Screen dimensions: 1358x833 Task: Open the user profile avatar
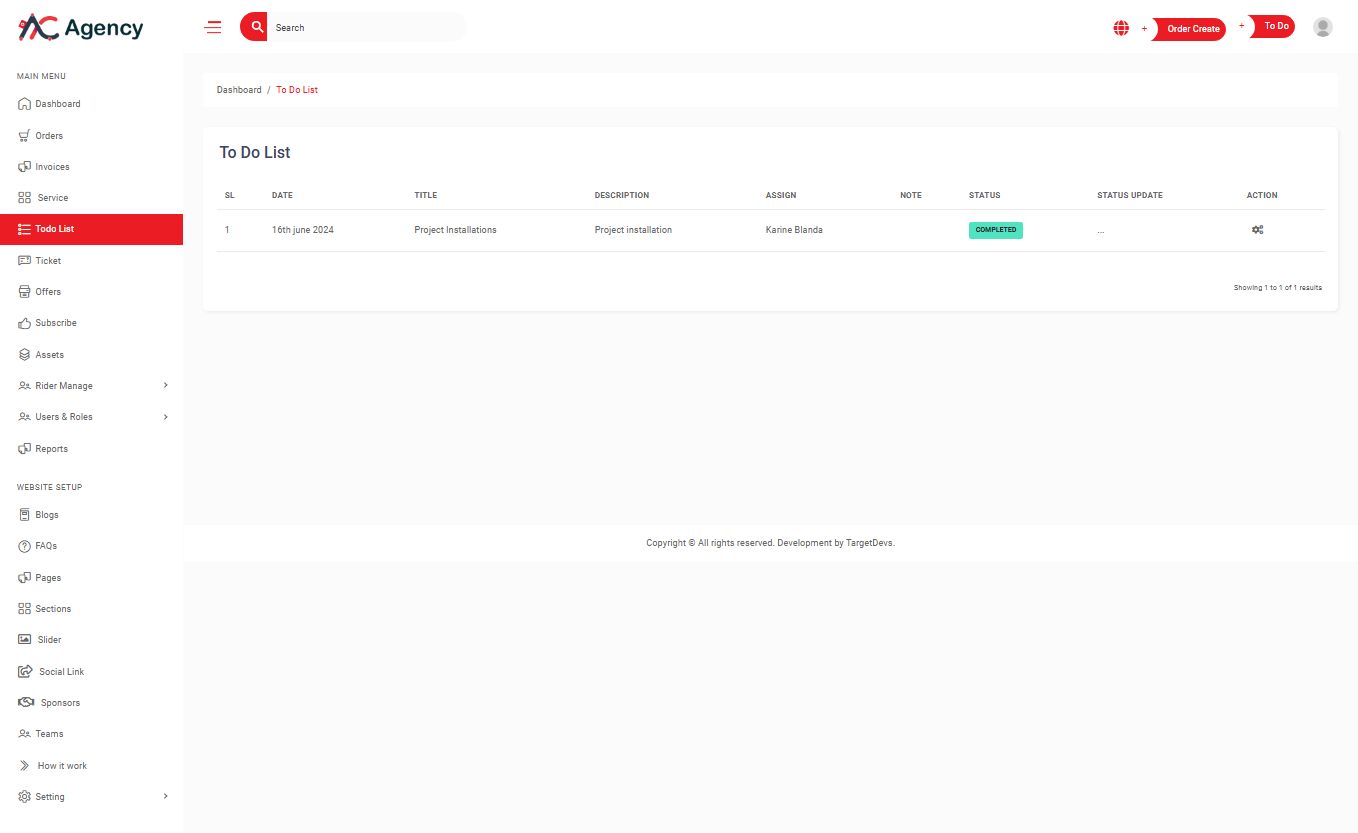(1322, 28)
